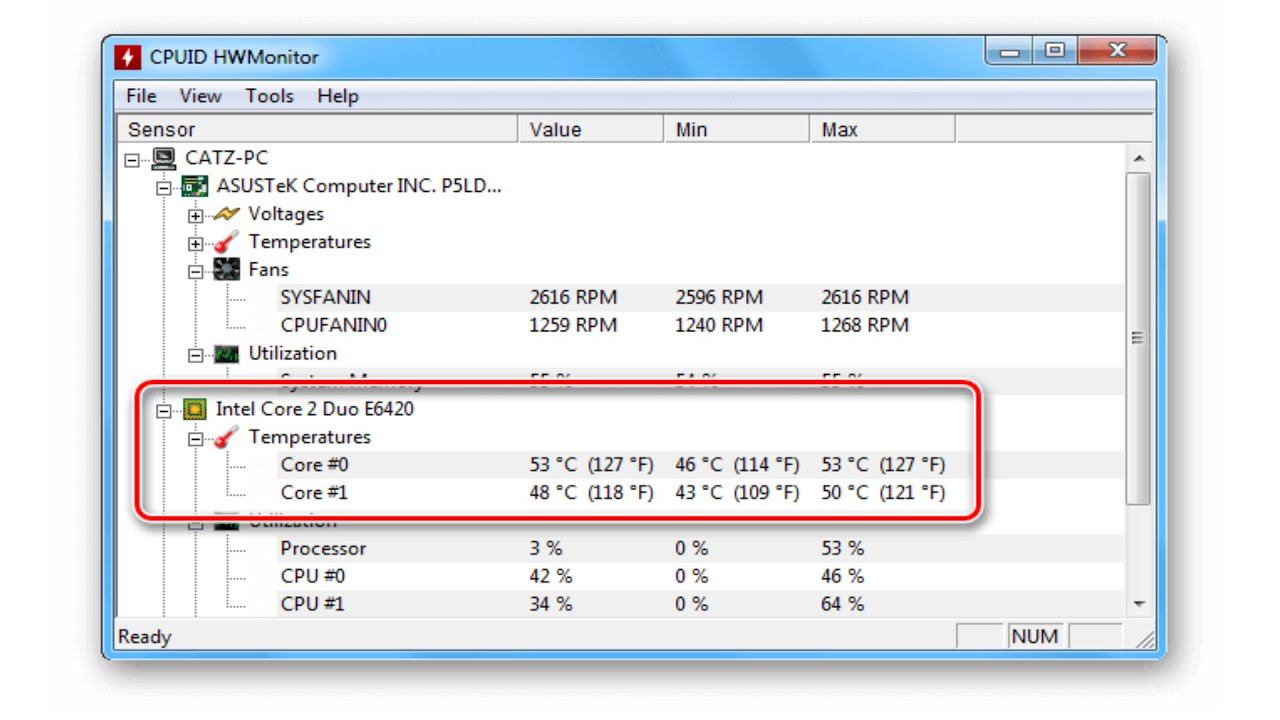Select ASUSTeK Computer INC. P5LD... row

point(359,186)
